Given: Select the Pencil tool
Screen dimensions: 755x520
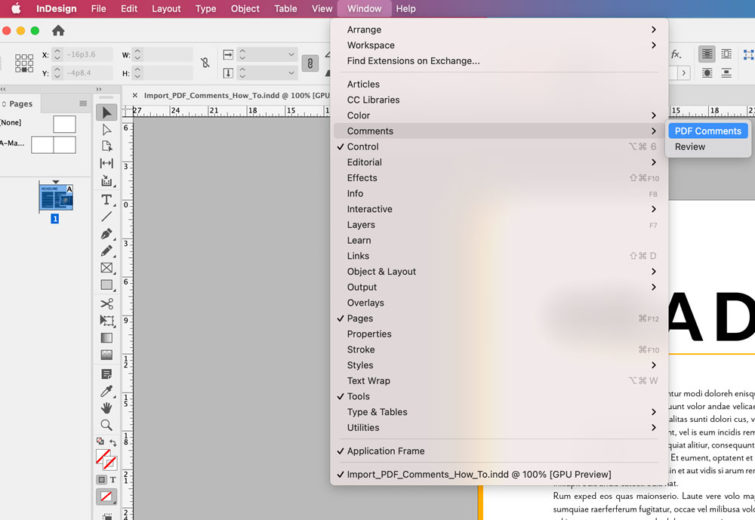Looking at the screenshot, I should point(106,251).
